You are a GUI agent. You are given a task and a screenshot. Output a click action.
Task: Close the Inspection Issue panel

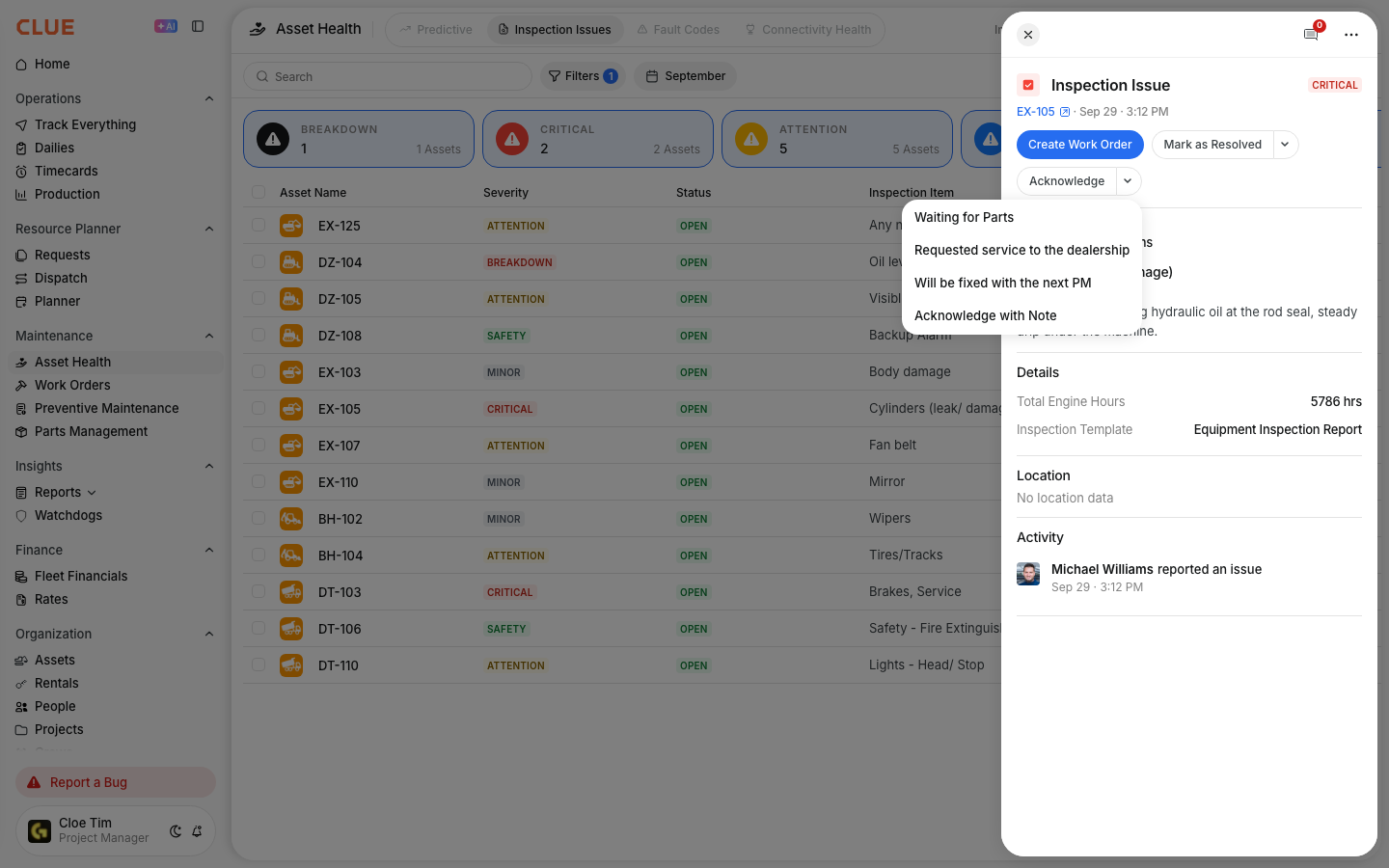pos(1028,35)
